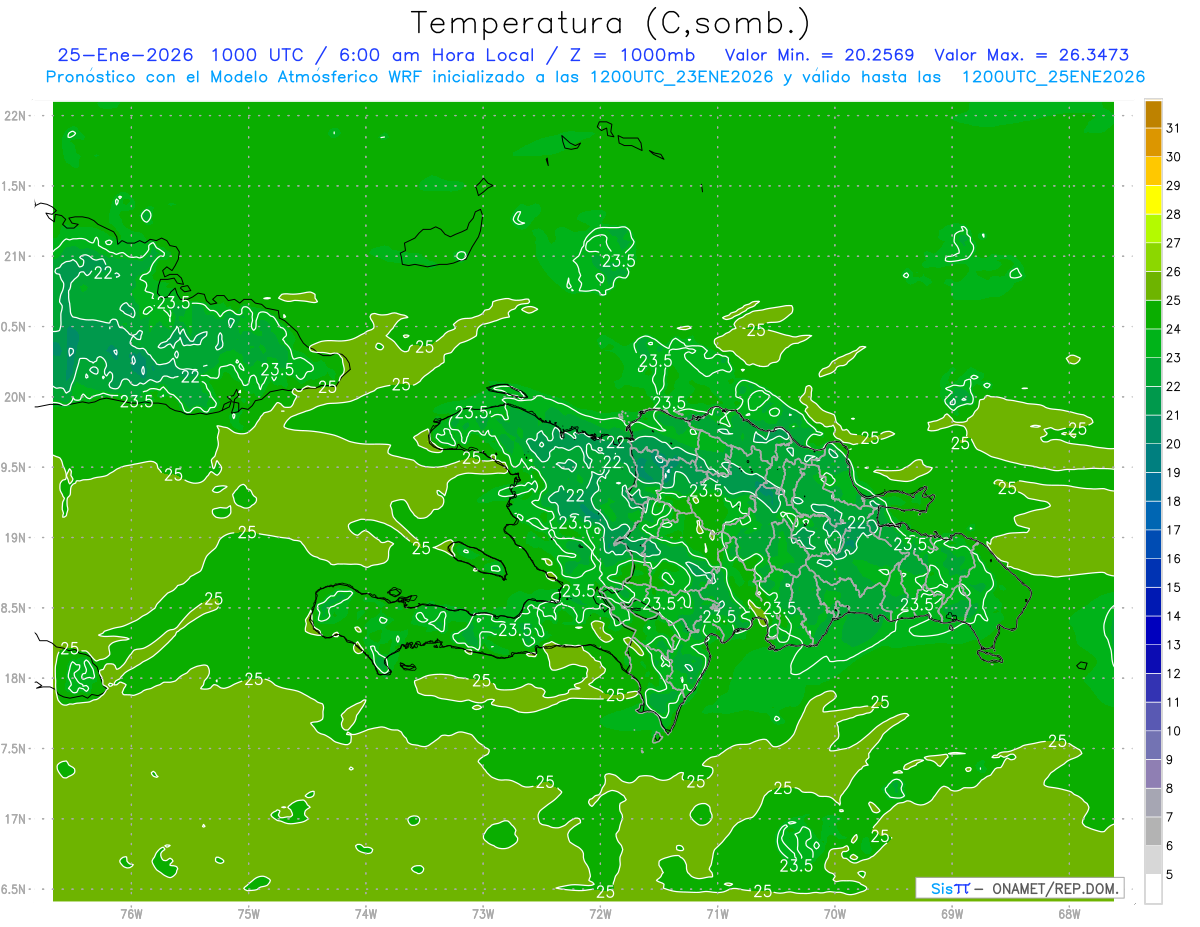This screenshot has height=927, width=1200.
Task: Click the 10 label on the color scale
Action: point(1173,731)
